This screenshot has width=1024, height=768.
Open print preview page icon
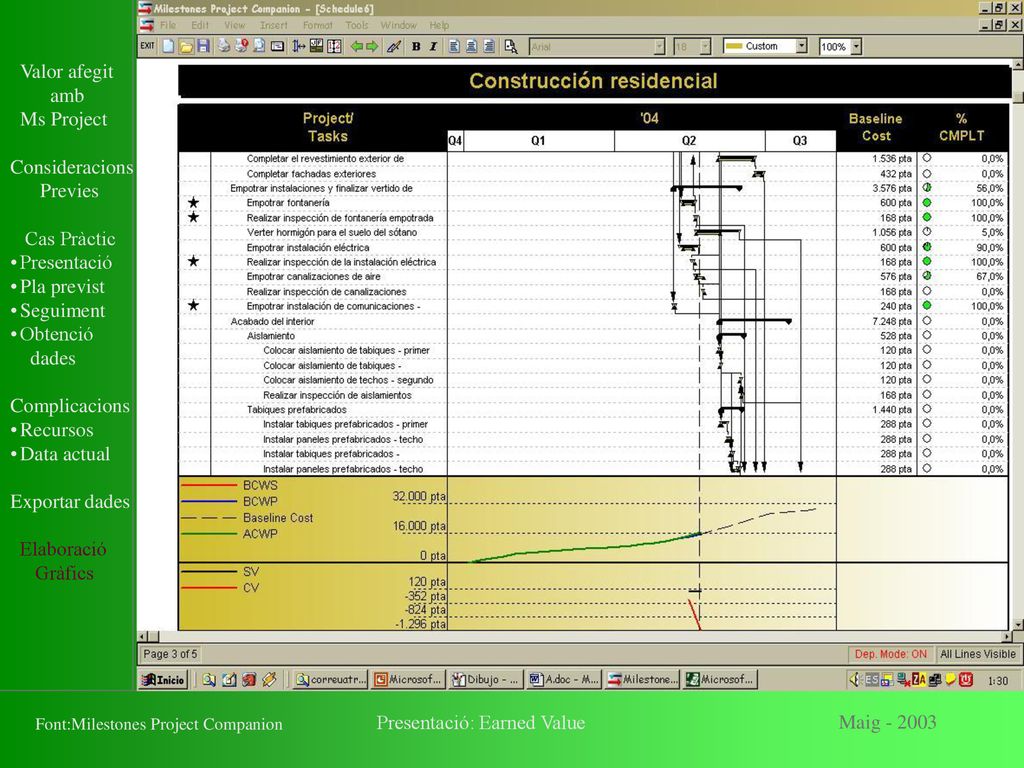pos(259,46)
